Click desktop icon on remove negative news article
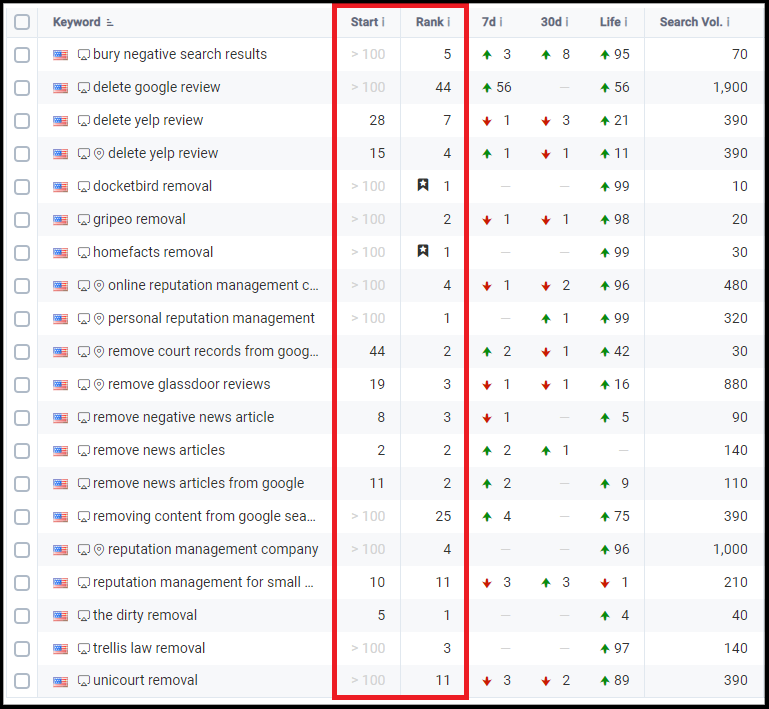 coord(84,418)
